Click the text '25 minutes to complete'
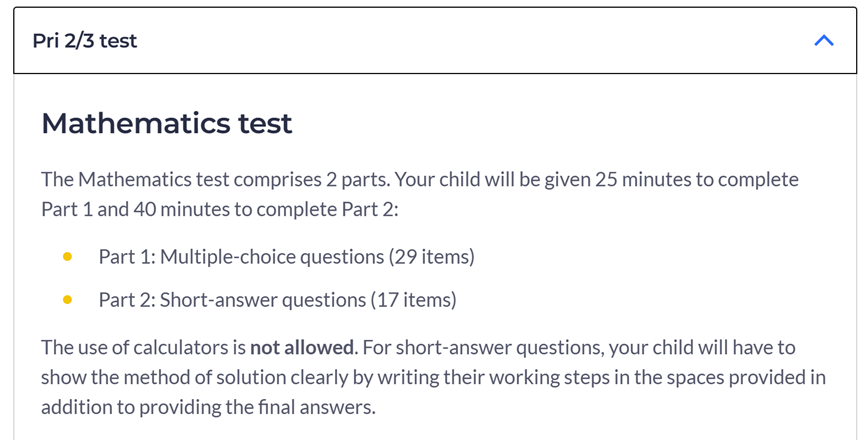The width and height of the screenshot is (865, 440). [x=697, y=179]
